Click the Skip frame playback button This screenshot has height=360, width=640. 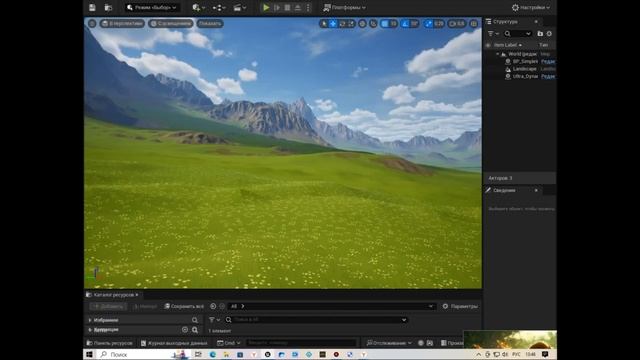[x=277, y=7]
